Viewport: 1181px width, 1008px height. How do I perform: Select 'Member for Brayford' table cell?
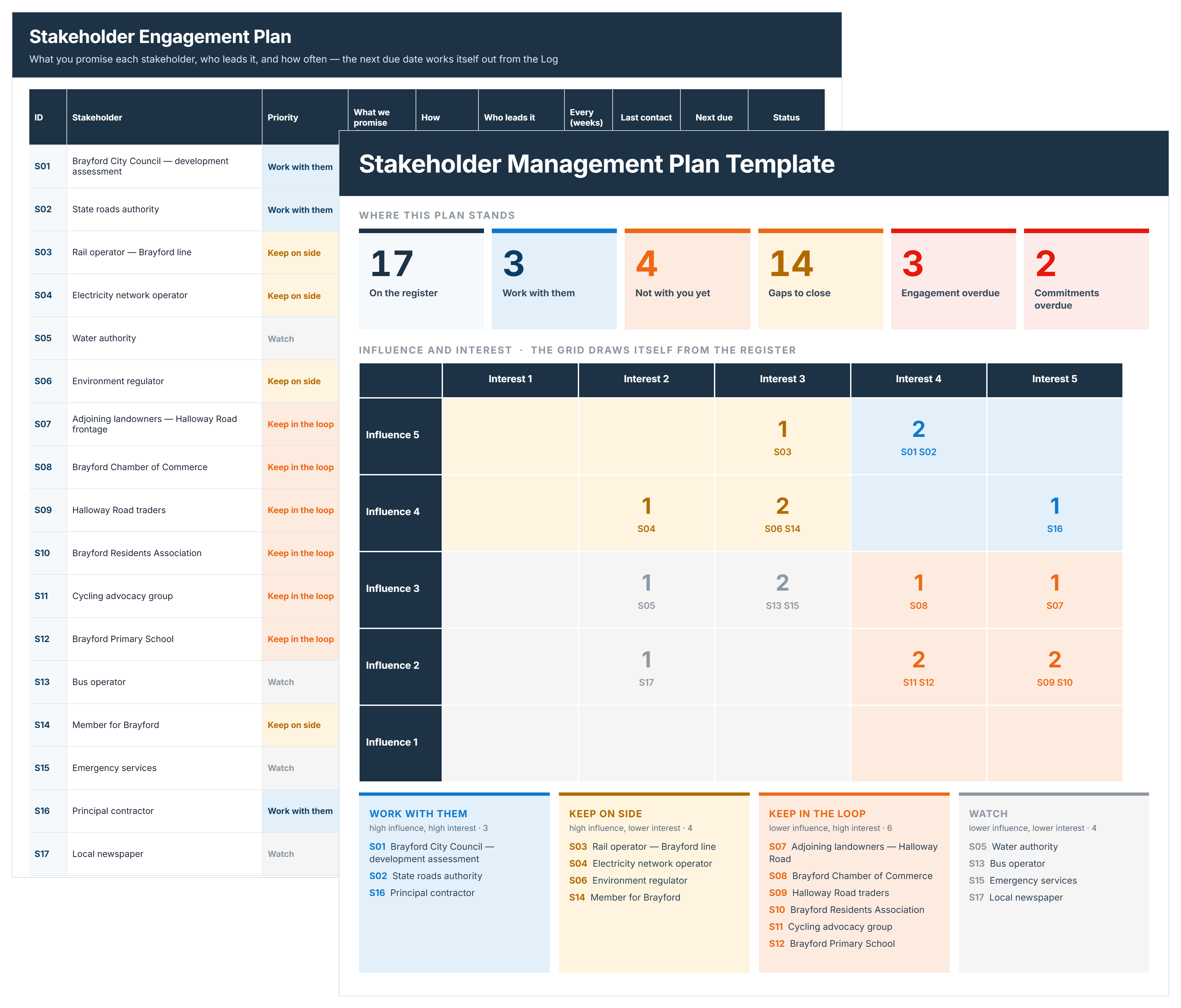[164, 725]
